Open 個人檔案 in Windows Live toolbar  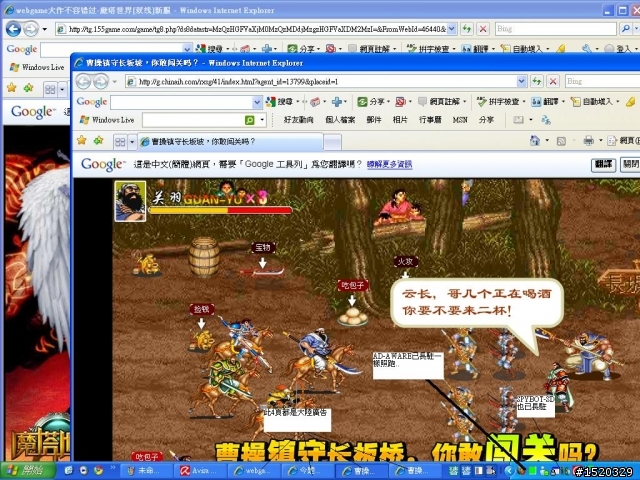coord(340,120)
